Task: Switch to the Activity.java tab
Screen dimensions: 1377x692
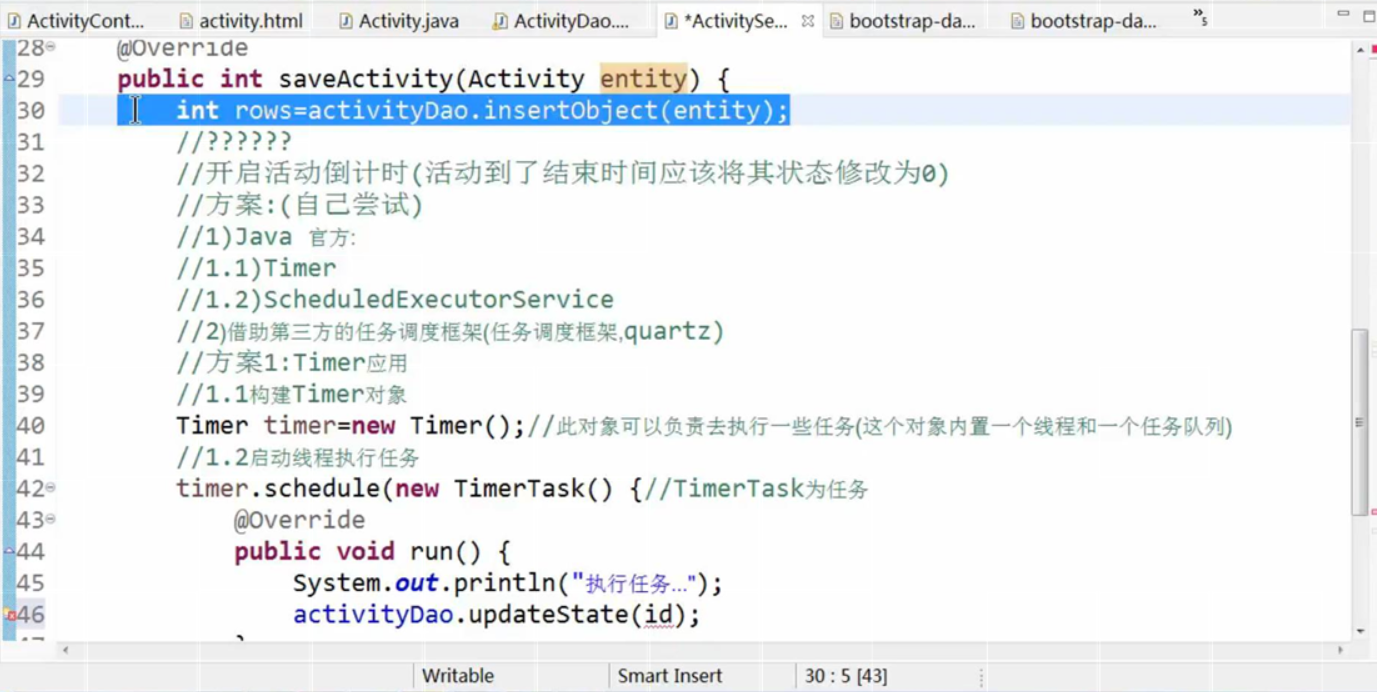Action: click(399, 20)
